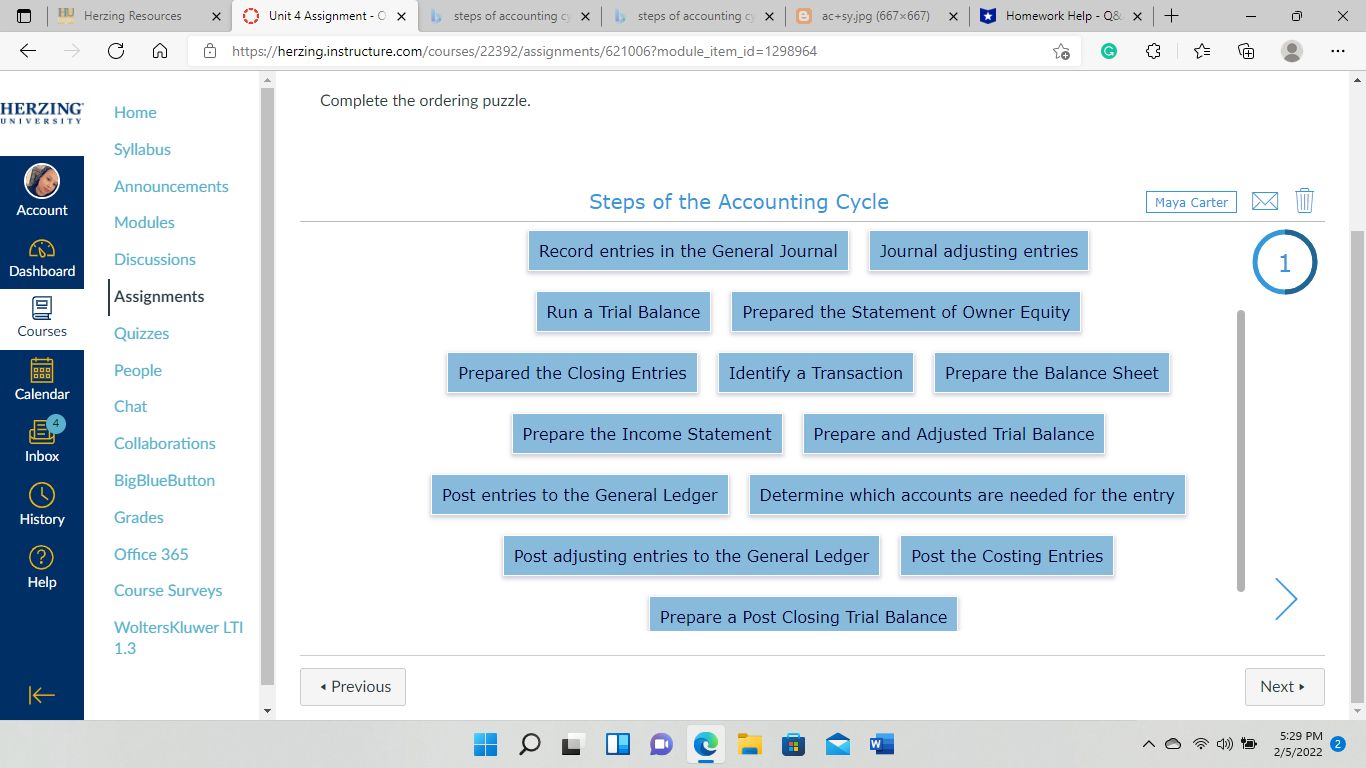The height and width of the screenshot is (768, 1366).
Task: Open the Account panel
Action: click(42, 190)
